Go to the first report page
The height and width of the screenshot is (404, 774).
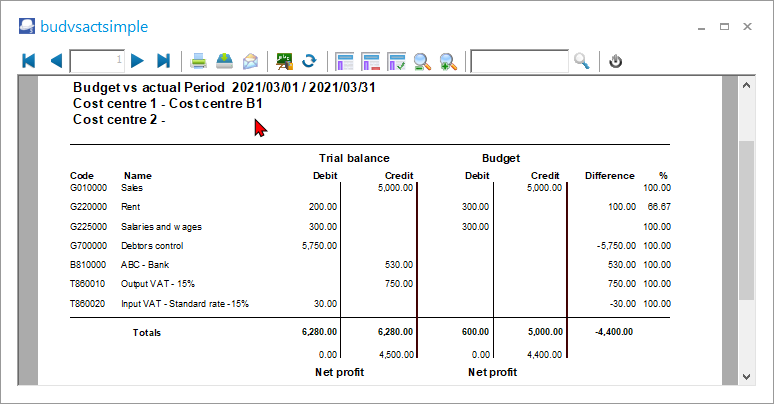(29, 61)
